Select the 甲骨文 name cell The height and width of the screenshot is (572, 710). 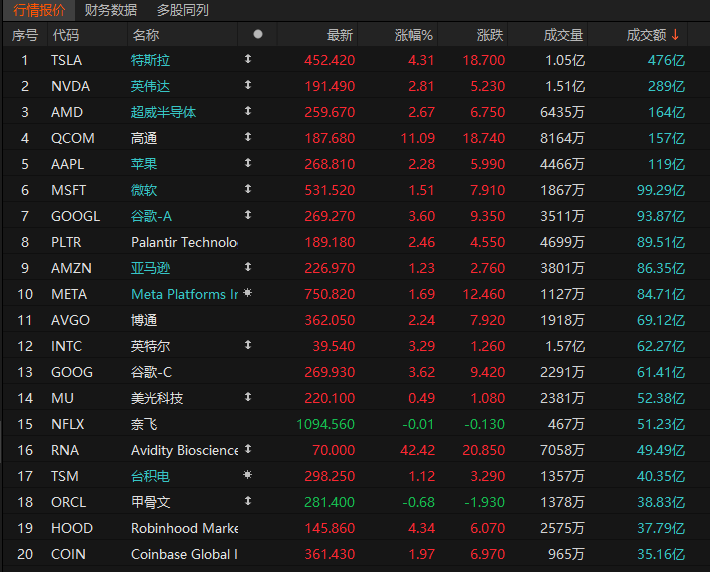150,502
